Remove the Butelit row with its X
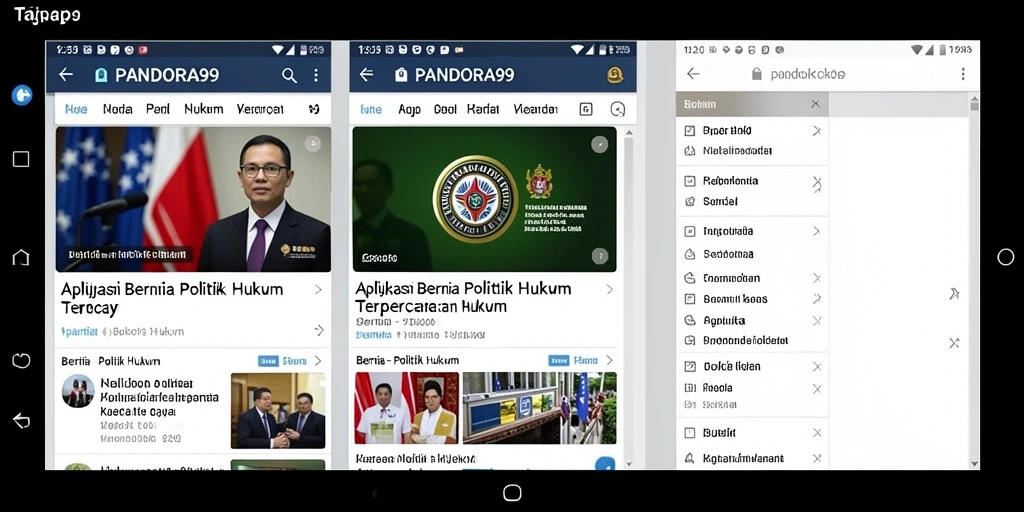This screenshot has height=512, width=1024. coord(816,433)
